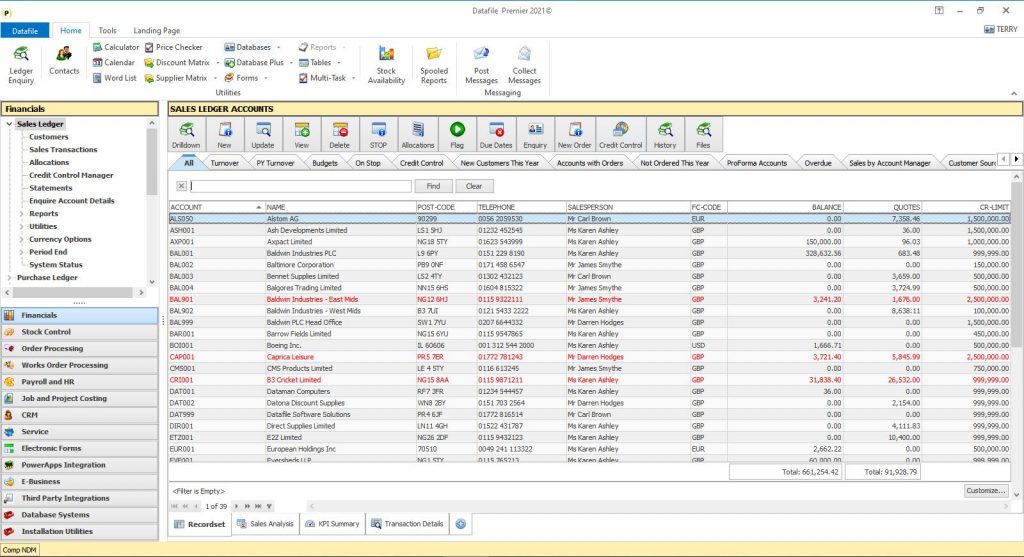
Task: Open the Contacts ribbon icon
Action: (64, 61)
